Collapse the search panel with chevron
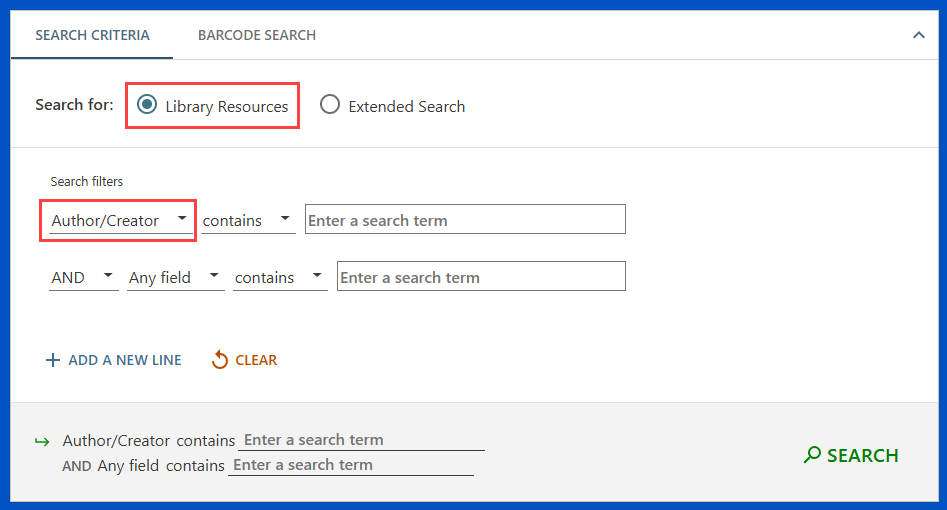The width and height of the screenshot is (947, 510). point(918,35)
